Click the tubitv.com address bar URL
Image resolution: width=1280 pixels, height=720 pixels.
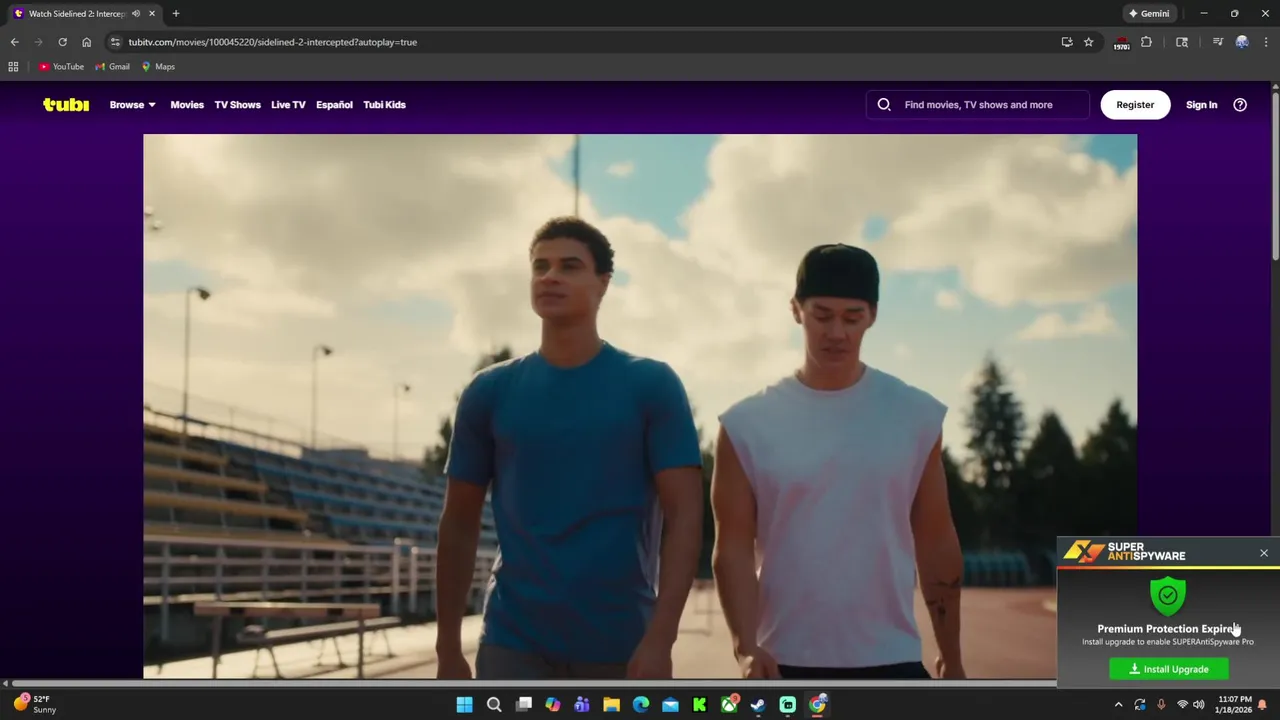coord(272,42)
